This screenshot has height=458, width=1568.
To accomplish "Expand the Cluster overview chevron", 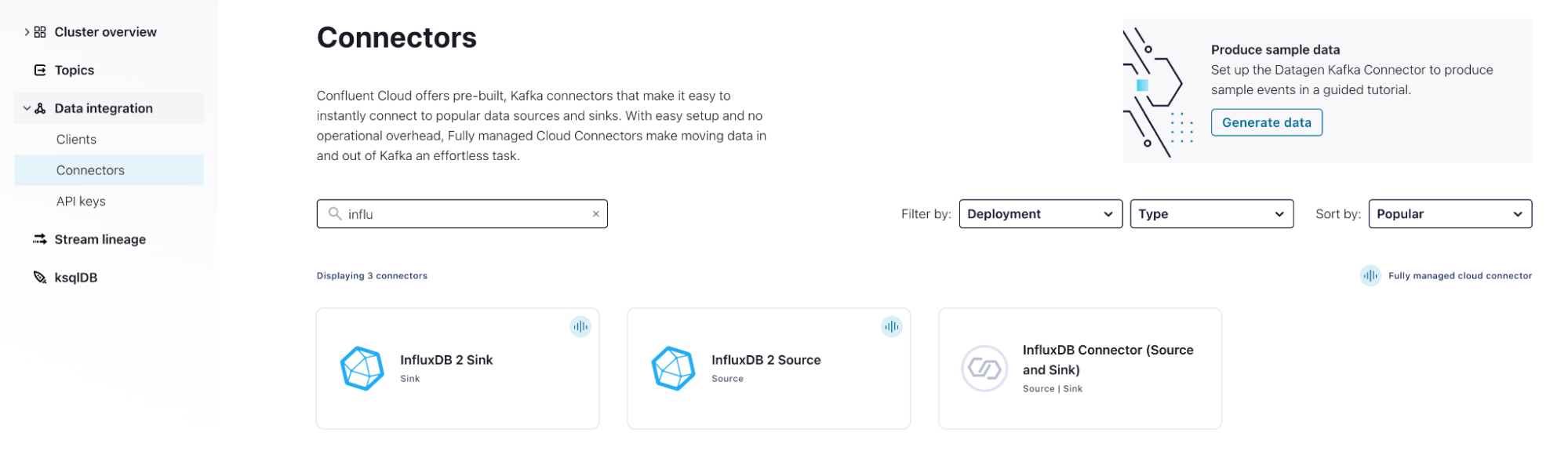I will 27,32.
